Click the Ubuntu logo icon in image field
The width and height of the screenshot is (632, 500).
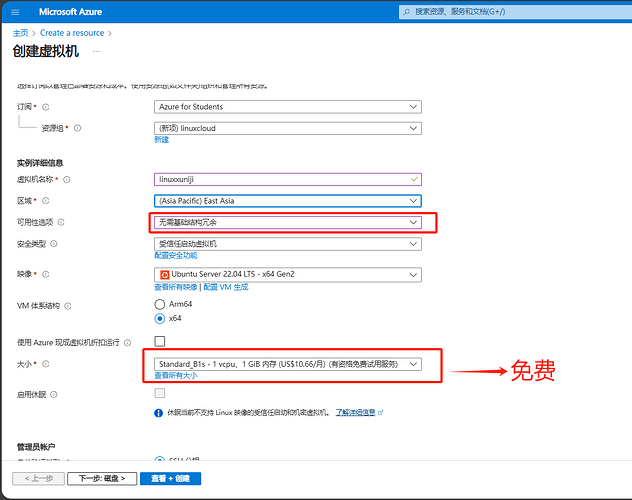(164, 274)
